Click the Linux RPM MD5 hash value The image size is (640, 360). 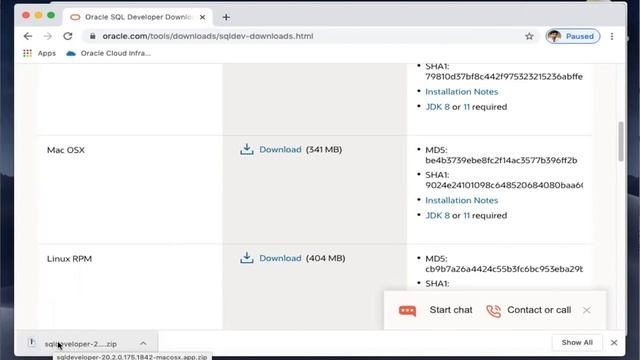504,269
